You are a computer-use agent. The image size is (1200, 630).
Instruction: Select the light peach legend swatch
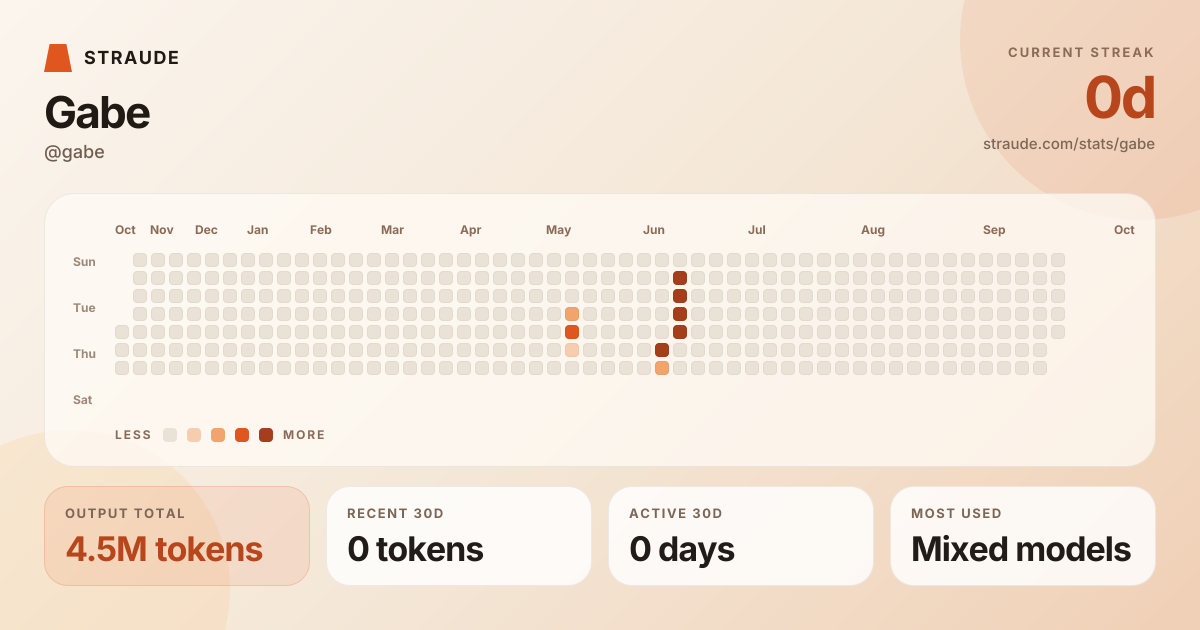194,435
